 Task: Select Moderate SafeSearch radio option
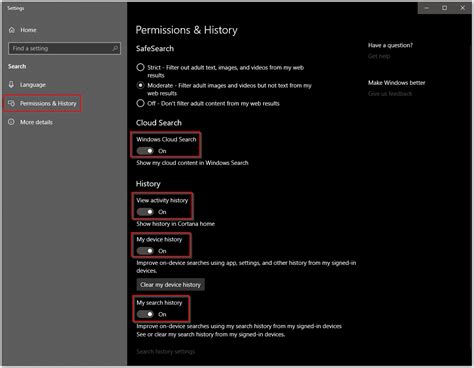(x=140, y=85)
